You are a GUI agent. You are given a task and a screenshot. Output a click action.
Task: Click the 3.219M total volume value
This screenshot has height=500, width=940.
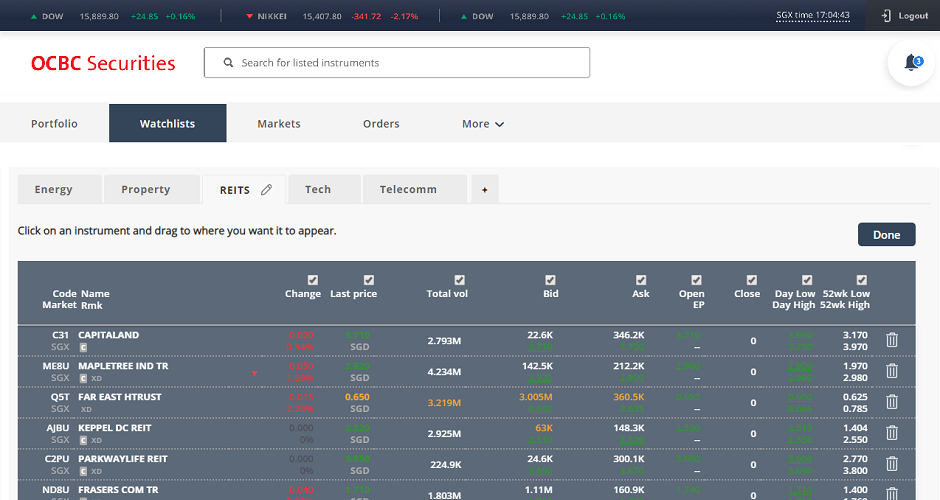444,403
